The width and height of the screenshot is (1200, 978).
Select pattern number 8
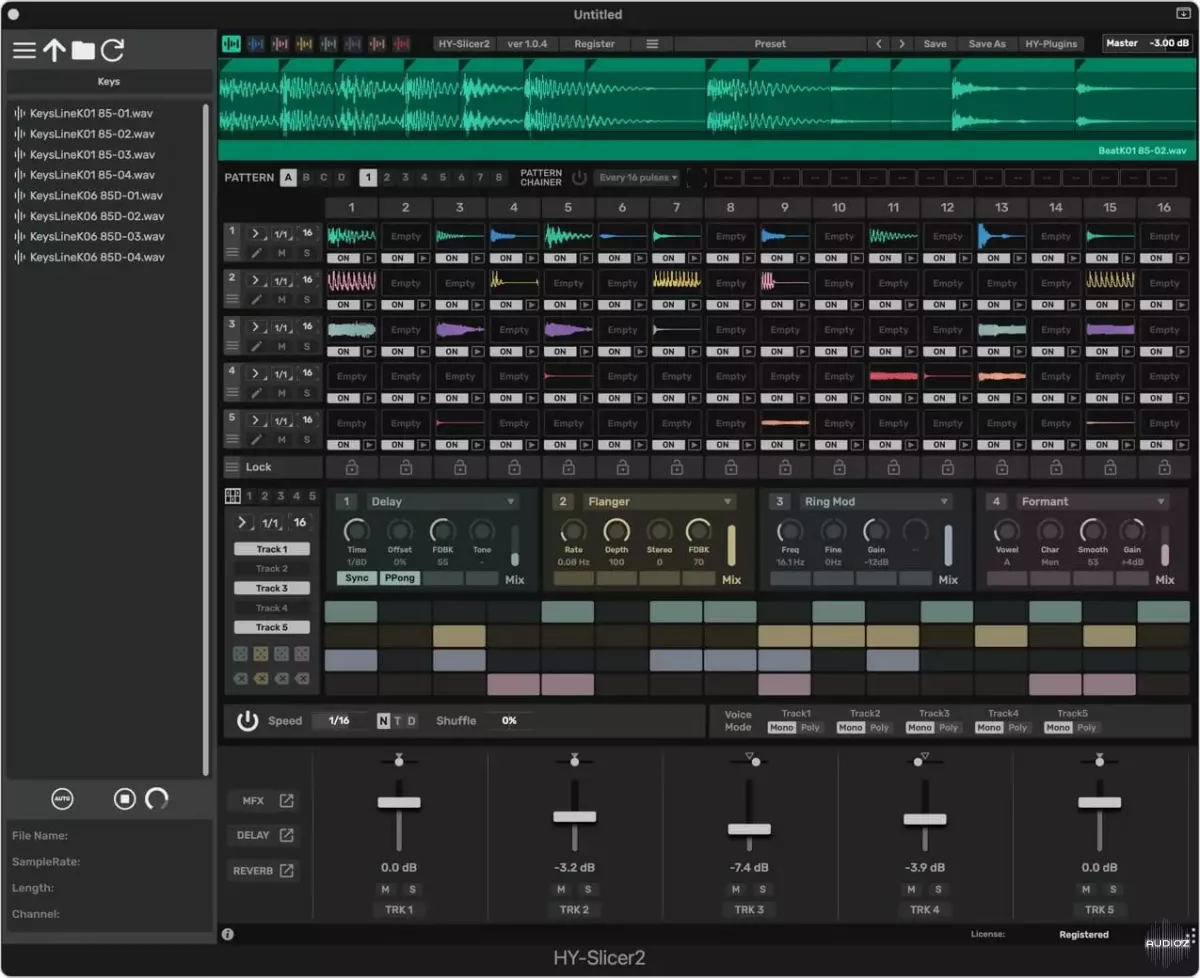coord(498,178)
